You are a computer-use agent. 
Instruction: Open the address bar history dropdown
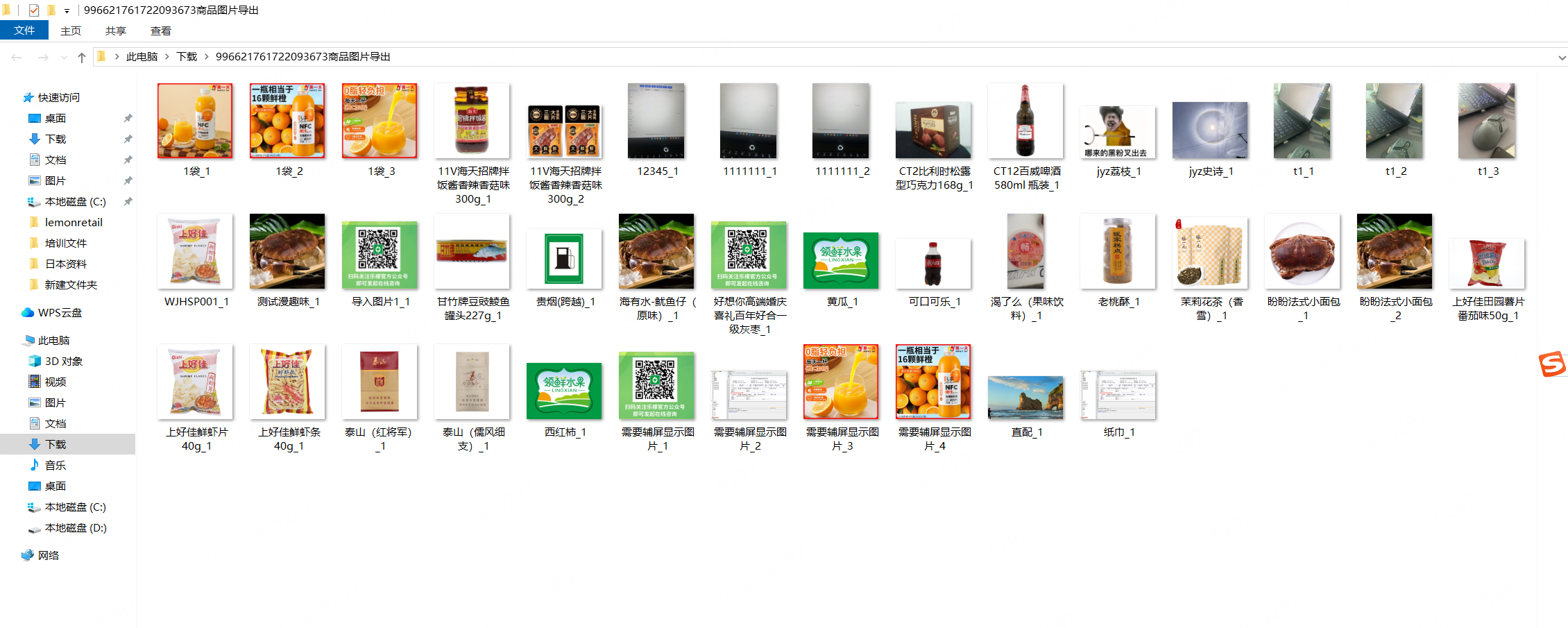[1562, 58]
